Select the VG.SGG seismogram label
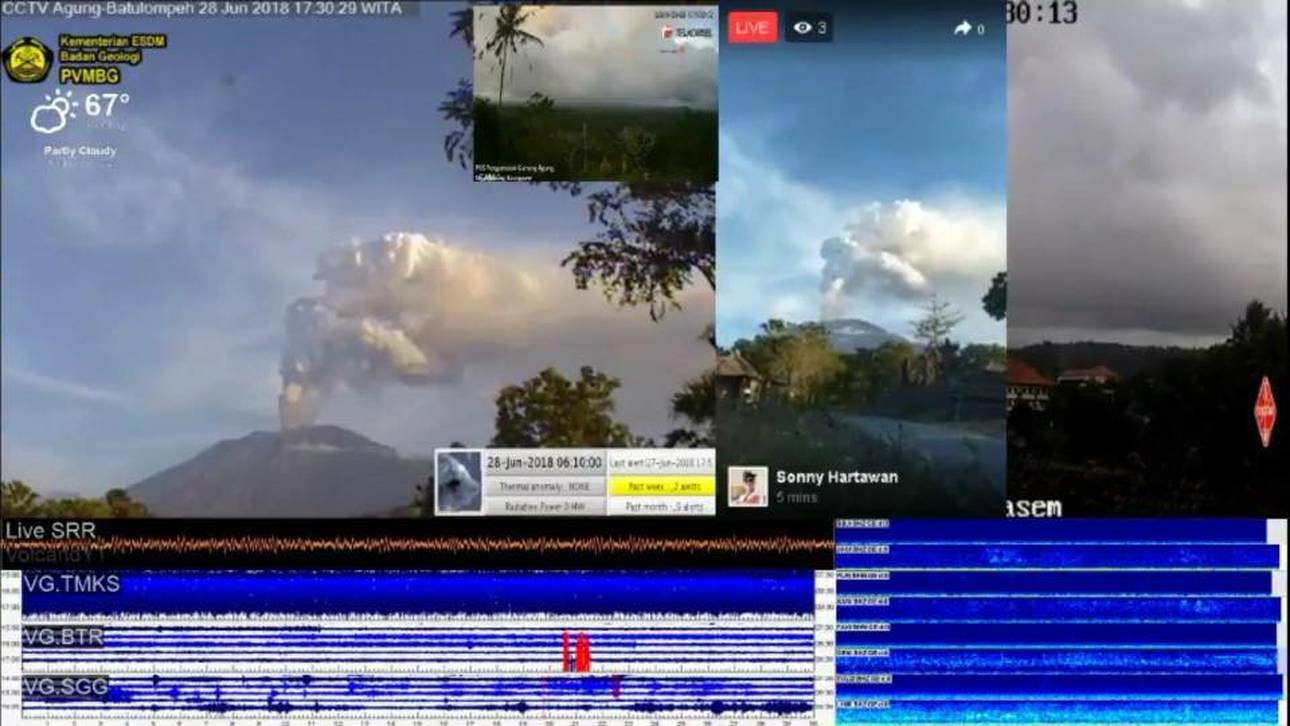Screen dimensions: 1290x726 (66, 687)
